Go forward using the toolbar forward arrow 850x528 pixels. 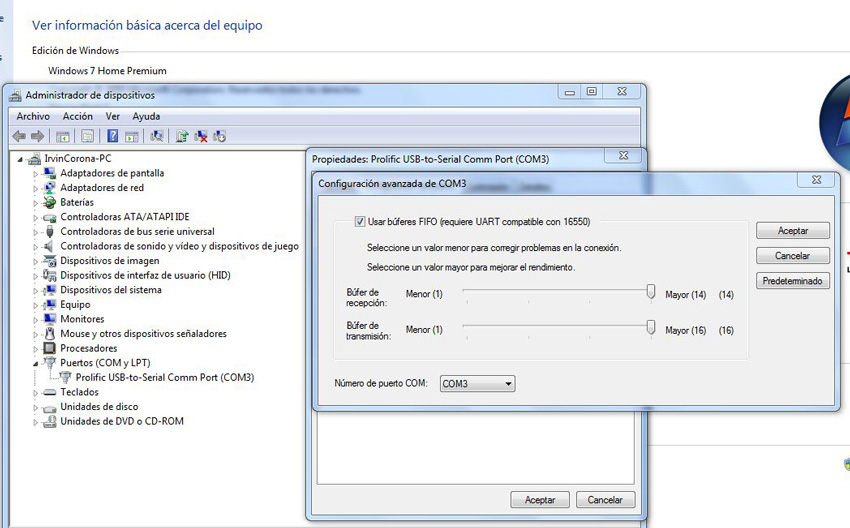coord(37,136)
